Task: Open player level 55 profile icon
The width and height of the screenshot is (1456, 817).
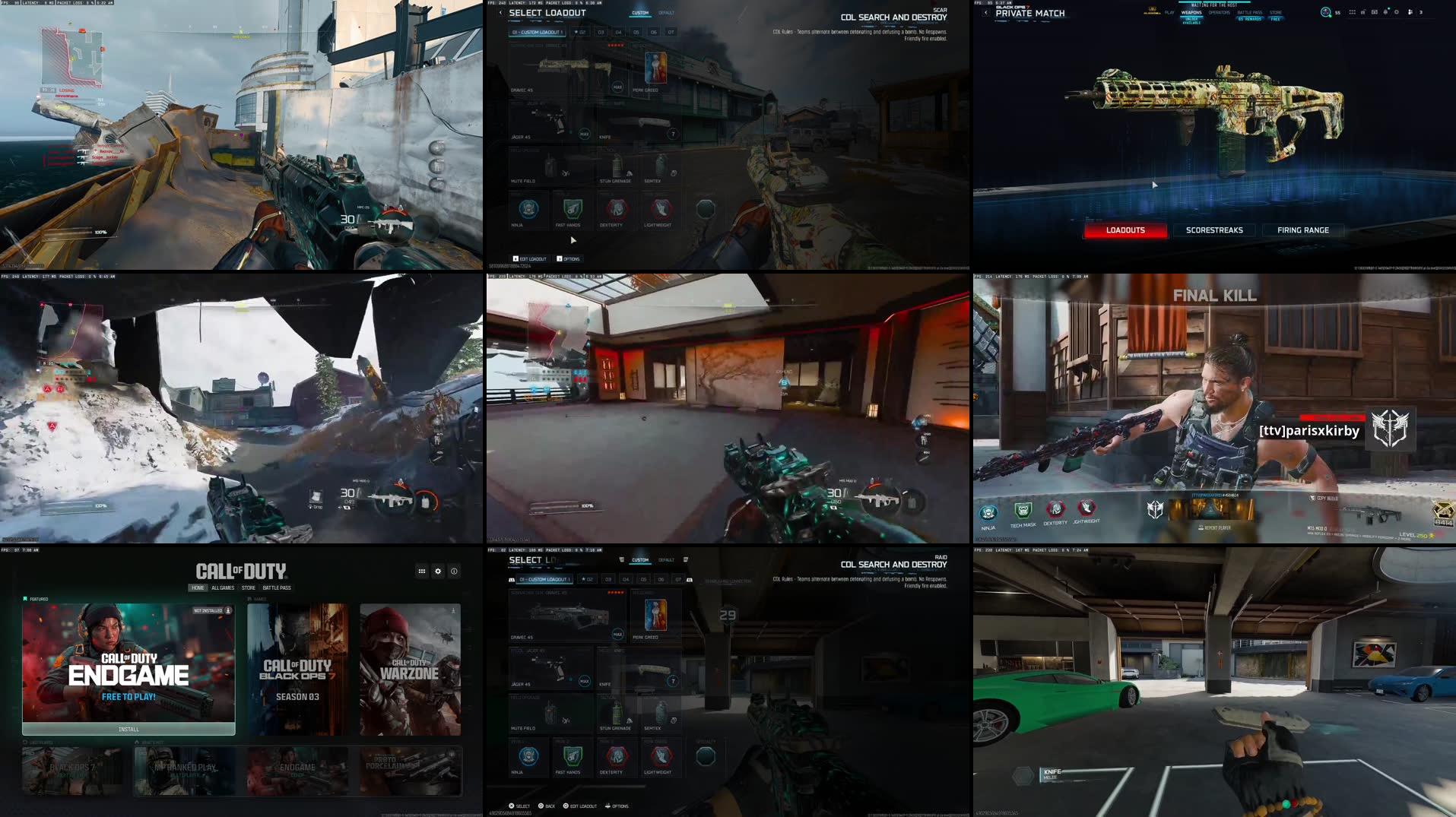Action: pos(1326,12)
